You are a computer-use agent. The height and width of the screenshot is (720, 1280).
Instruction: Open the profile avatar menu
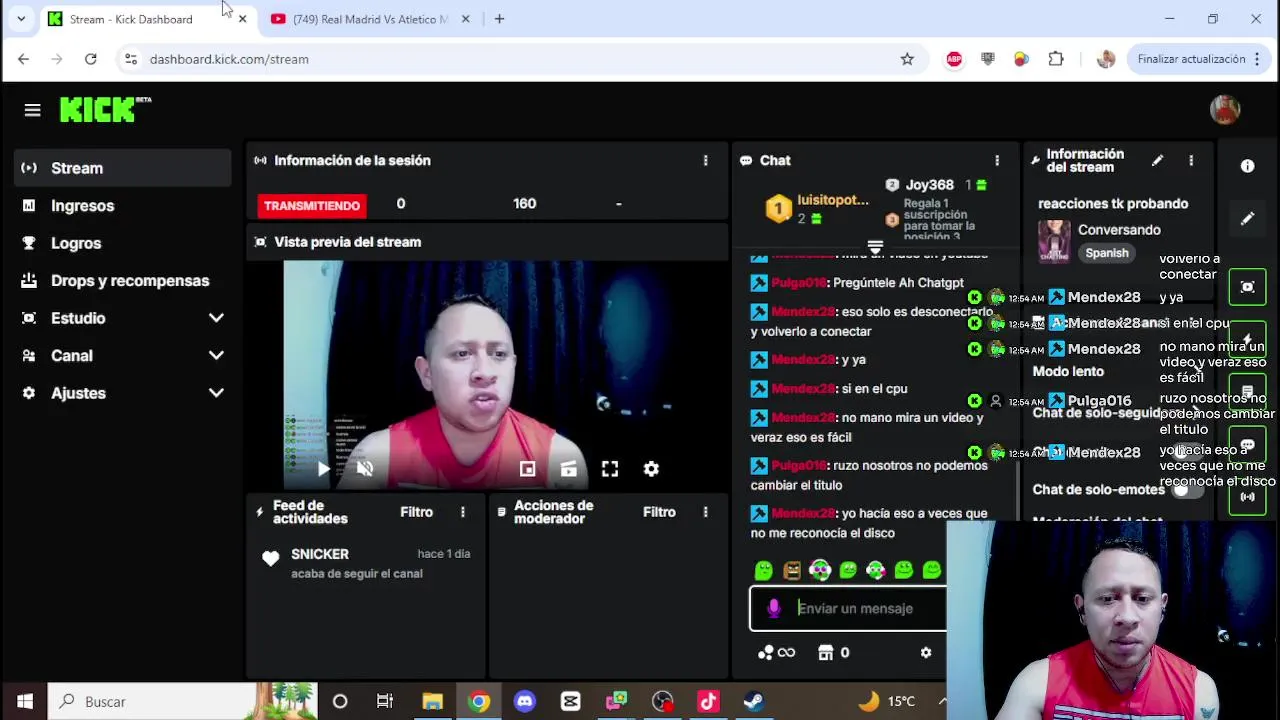coord(1225,110)
